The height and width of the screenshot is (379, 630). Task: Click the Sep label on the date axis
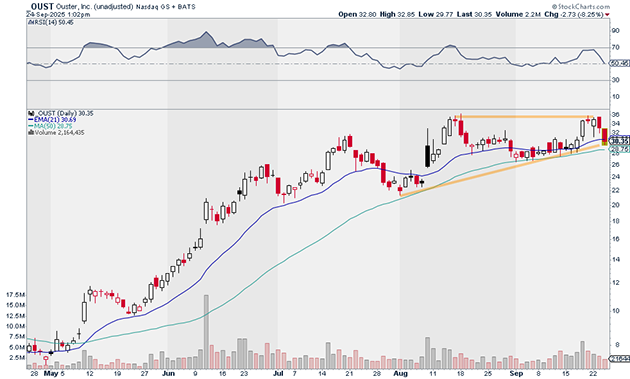point(516,373)
